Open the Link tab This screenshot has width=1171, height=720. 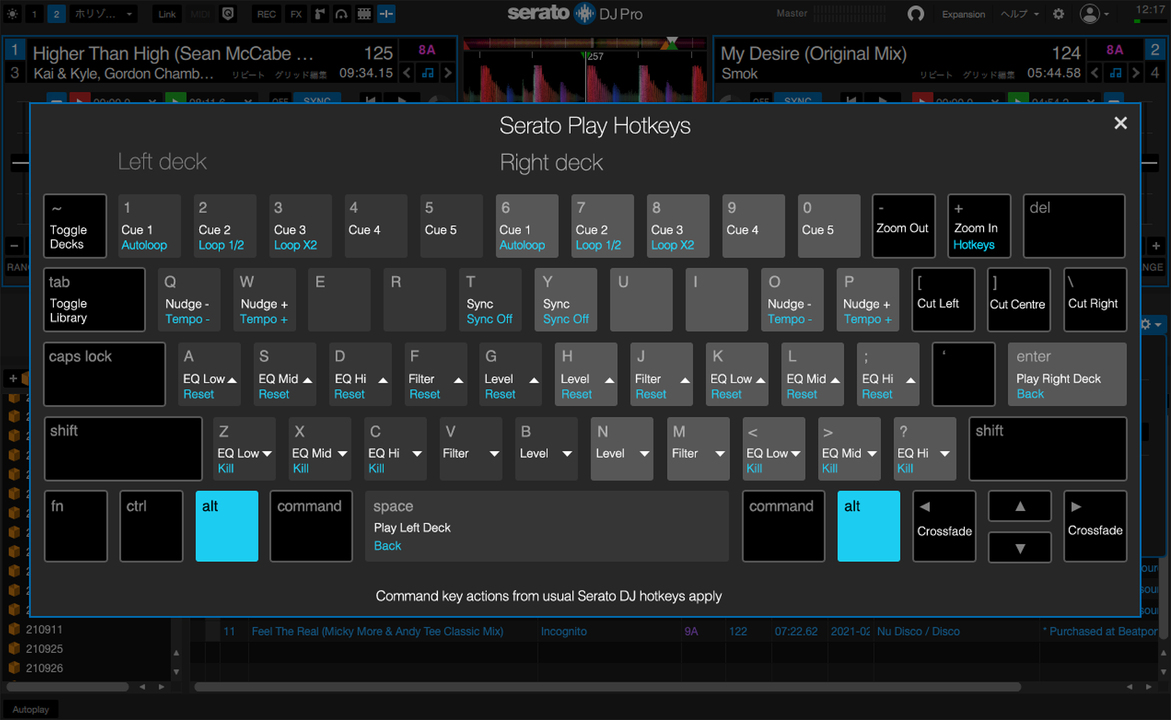point(167,13)
